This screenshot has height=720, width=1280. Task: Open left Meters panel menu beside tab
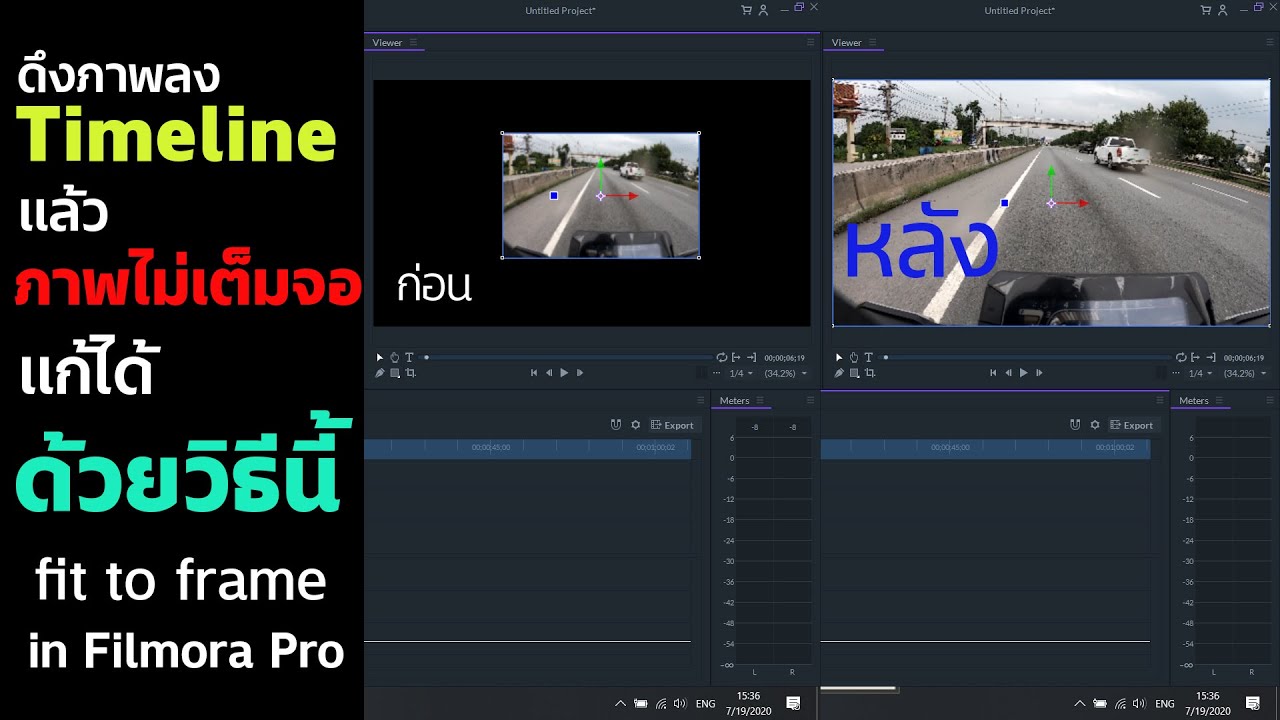[760, 400]
